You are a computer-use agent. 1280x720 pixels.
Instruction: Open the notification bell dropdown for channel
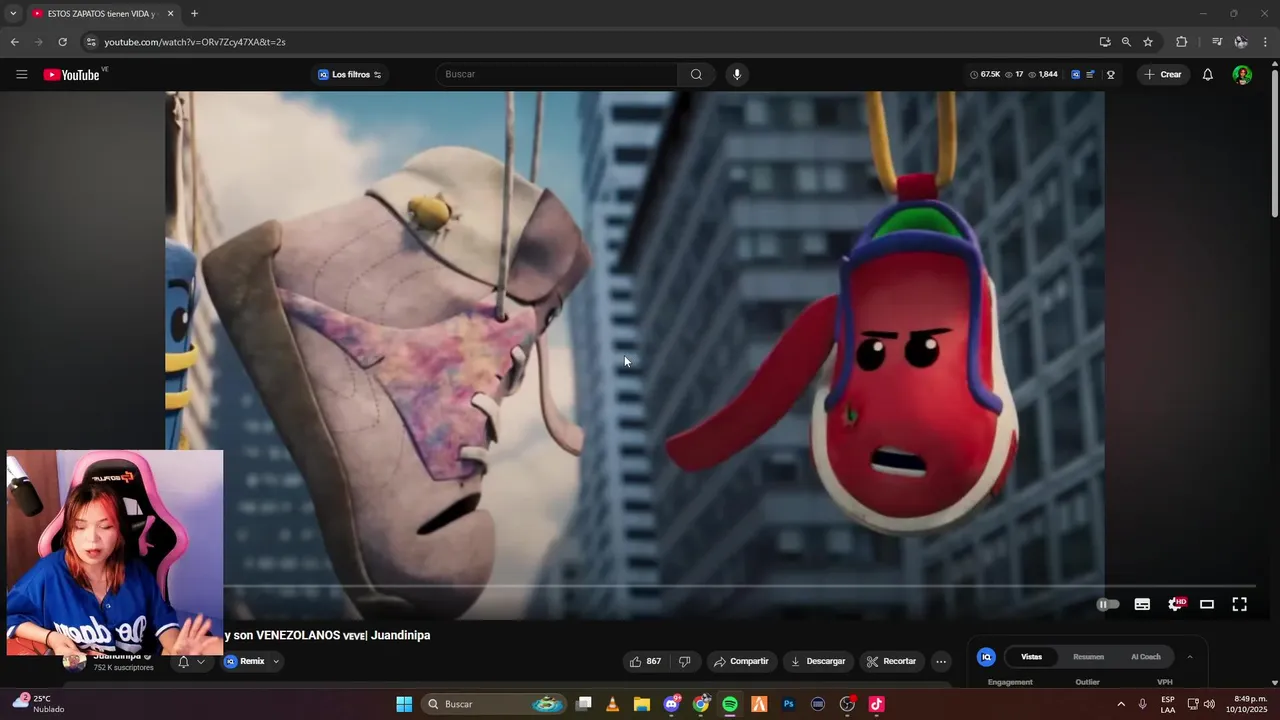[x=191, y=662]
